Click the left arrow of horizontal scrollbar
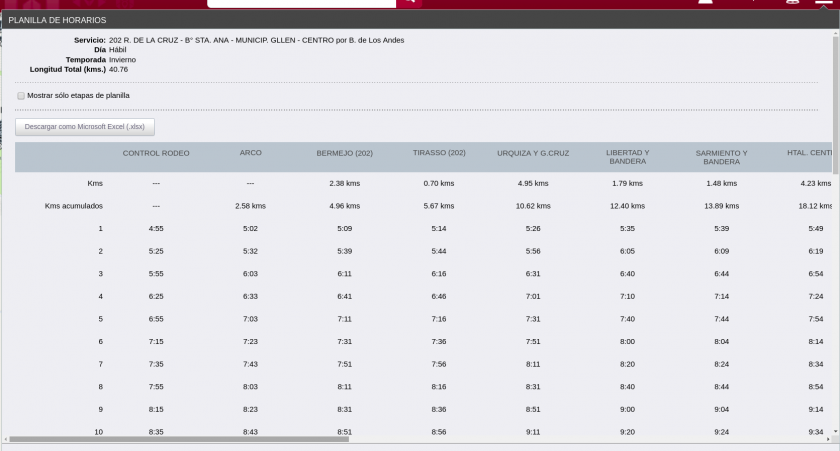 pyautogui.click(x=5, y=438)
